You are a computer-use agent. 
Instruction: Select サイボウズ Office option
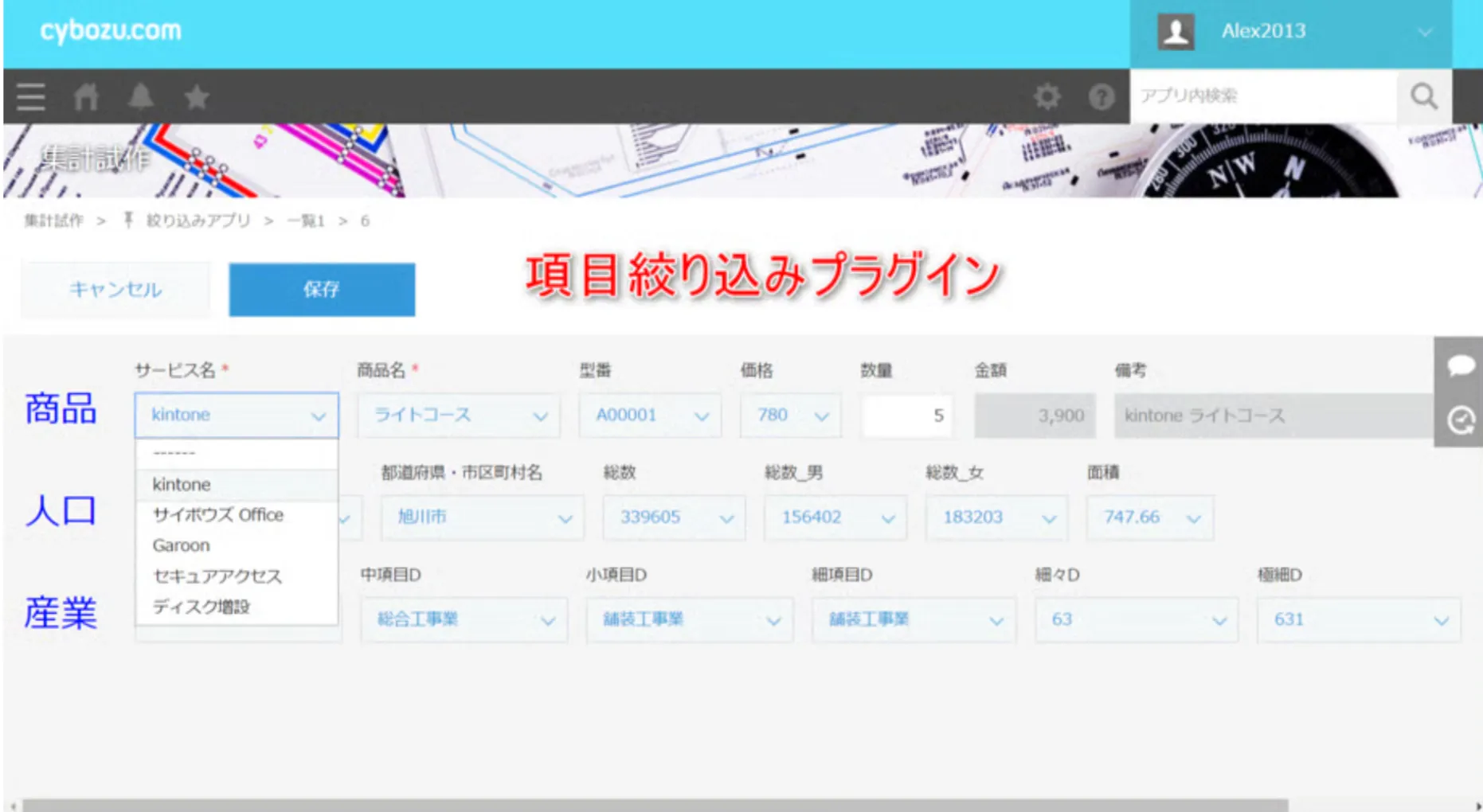pyautogui.click(x=237, y=515)
